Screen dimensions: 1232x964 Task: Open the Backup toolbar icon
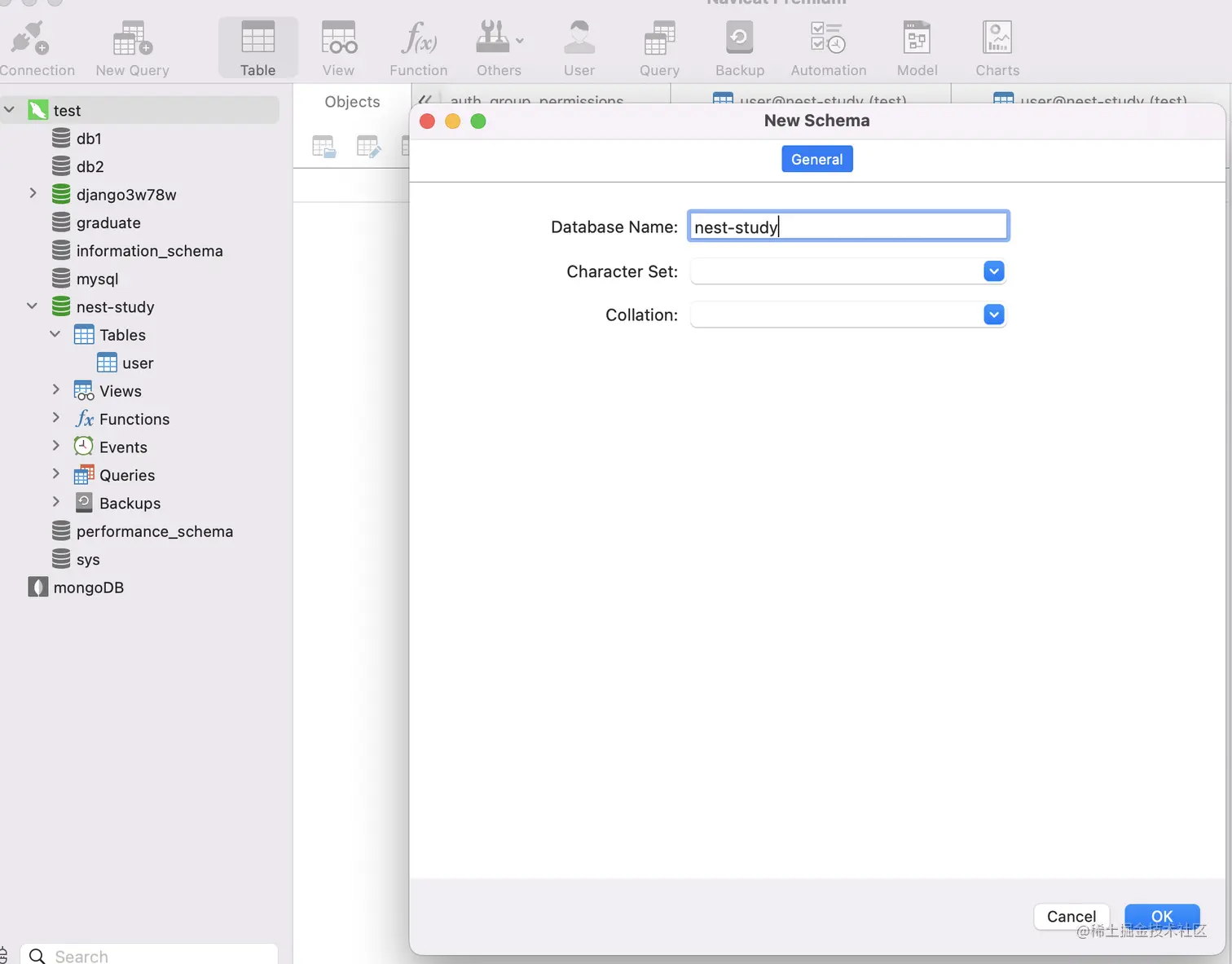click(x=740, y=49)
